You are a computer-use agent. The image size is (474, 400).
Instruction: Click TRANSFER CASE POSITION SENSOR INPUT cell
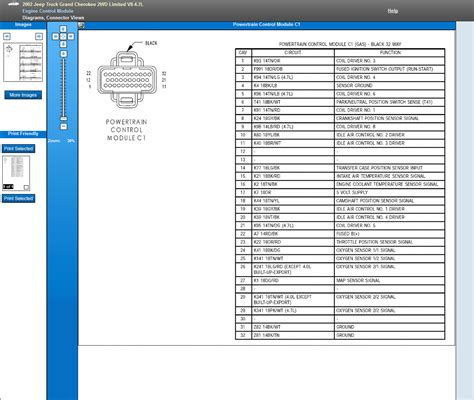click(390, 168)
